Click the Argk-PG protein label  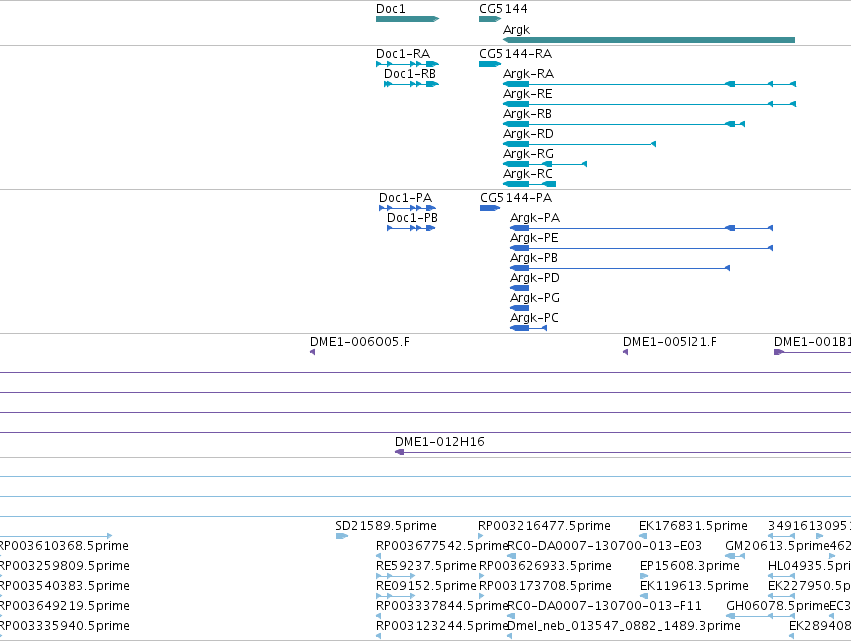tap(535, 298)
